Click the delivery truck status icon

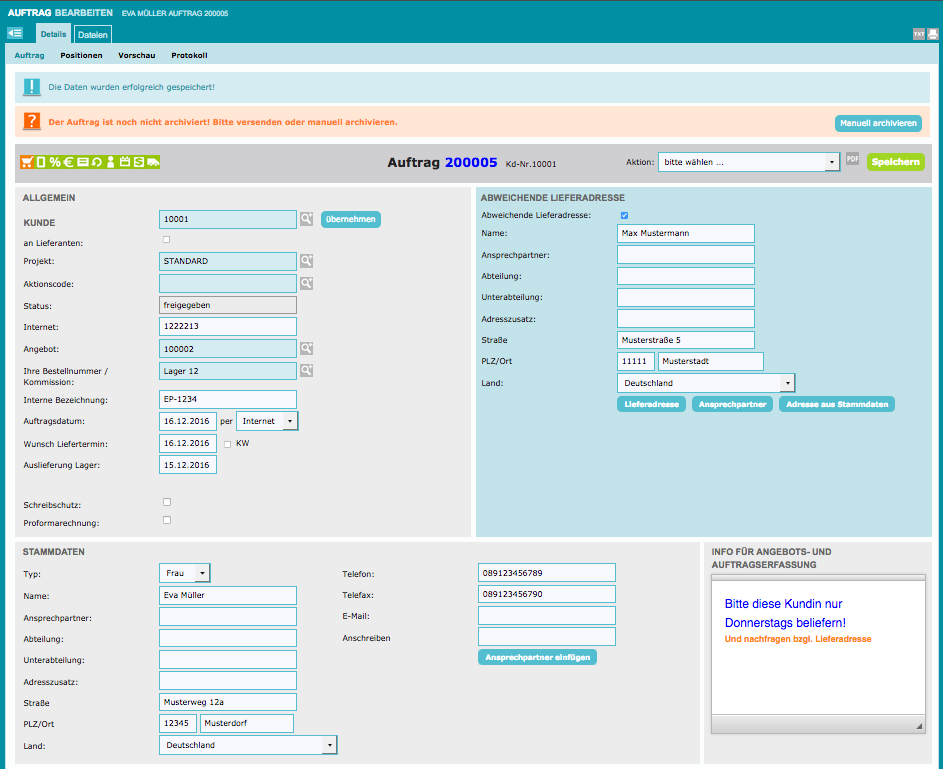tap(153, 162)
